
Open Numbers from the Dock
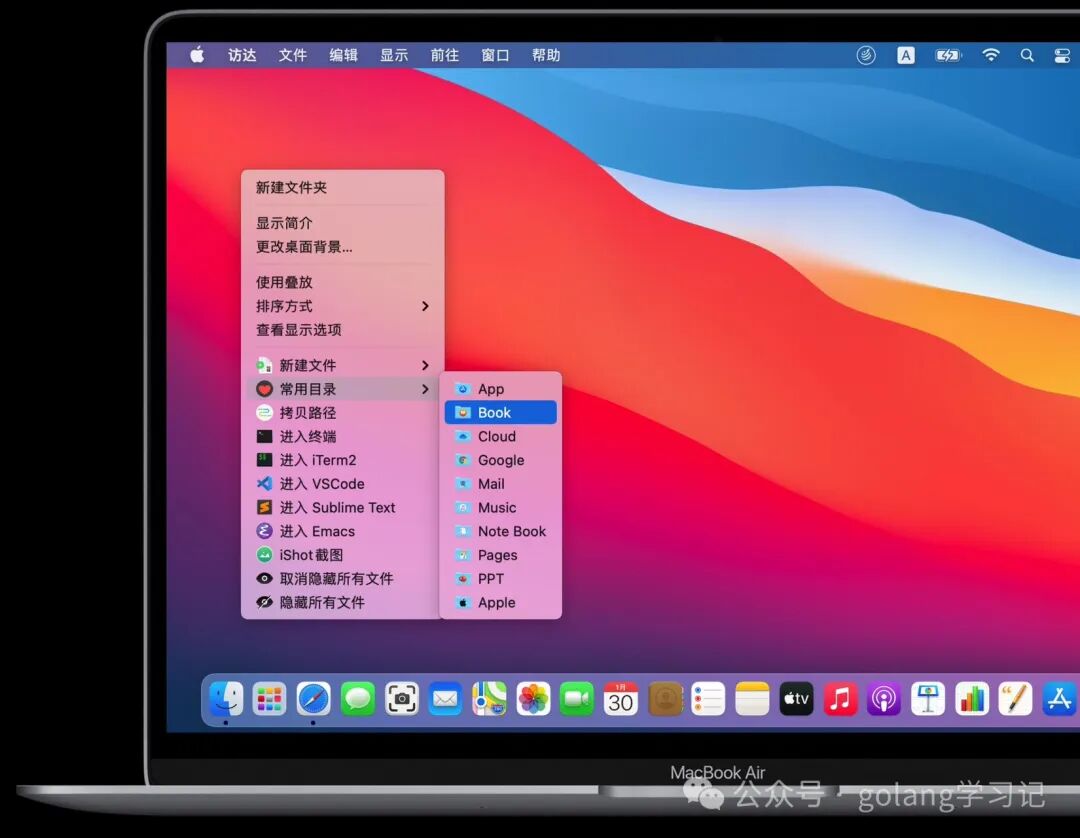pyautogui.click(x=972, y=700)
